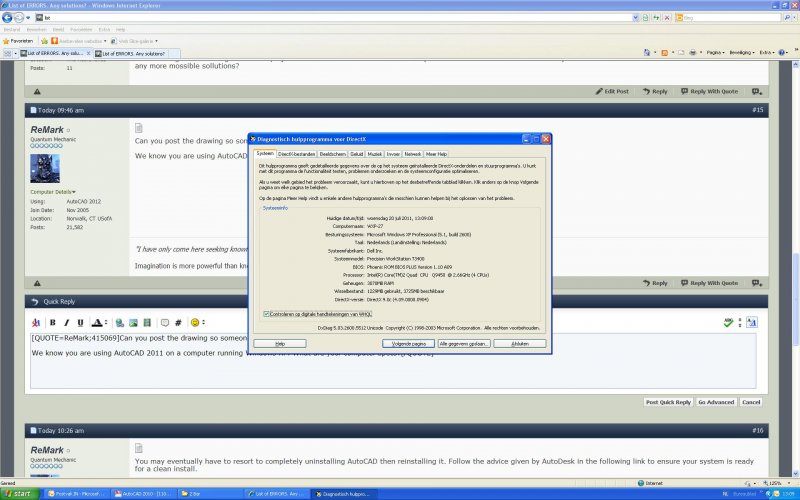This screenshot has height=500, width=800.
Task: Click ReMark's avatar thumbnail
Action: pos(45,168)
